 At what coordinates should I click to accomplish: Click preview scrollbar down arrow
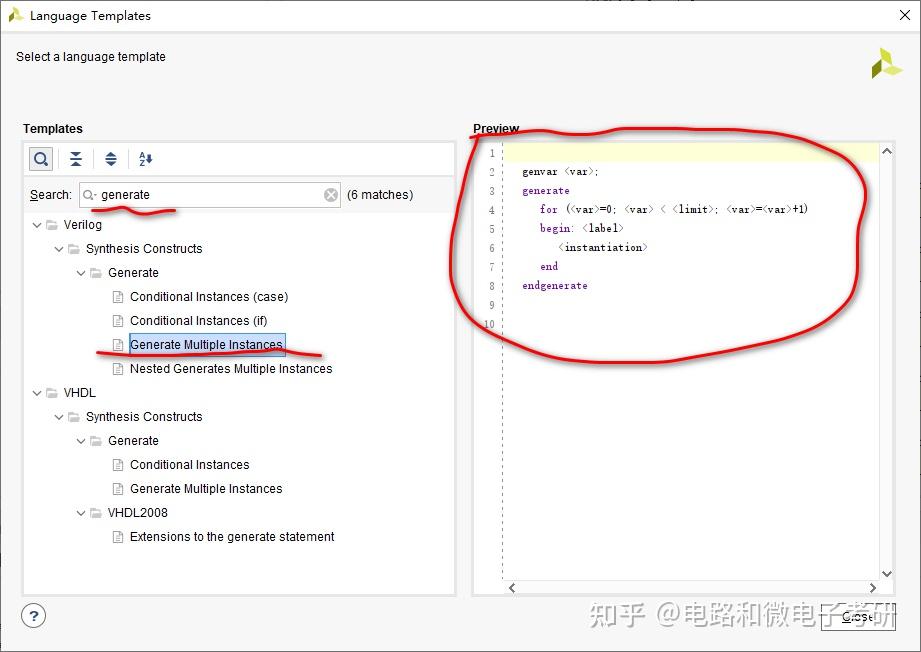(886, 572)
